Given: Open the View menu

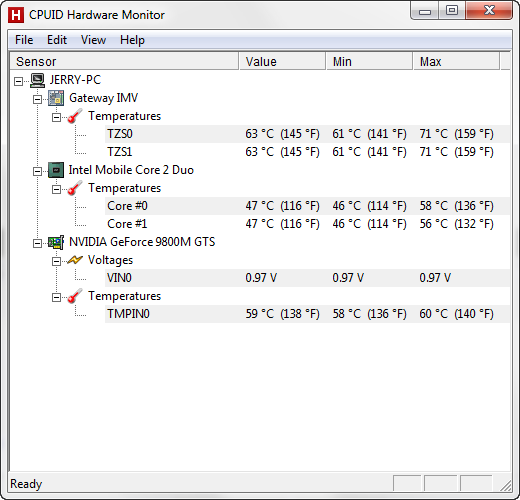Looking at the screenshot, I should 93,40.
